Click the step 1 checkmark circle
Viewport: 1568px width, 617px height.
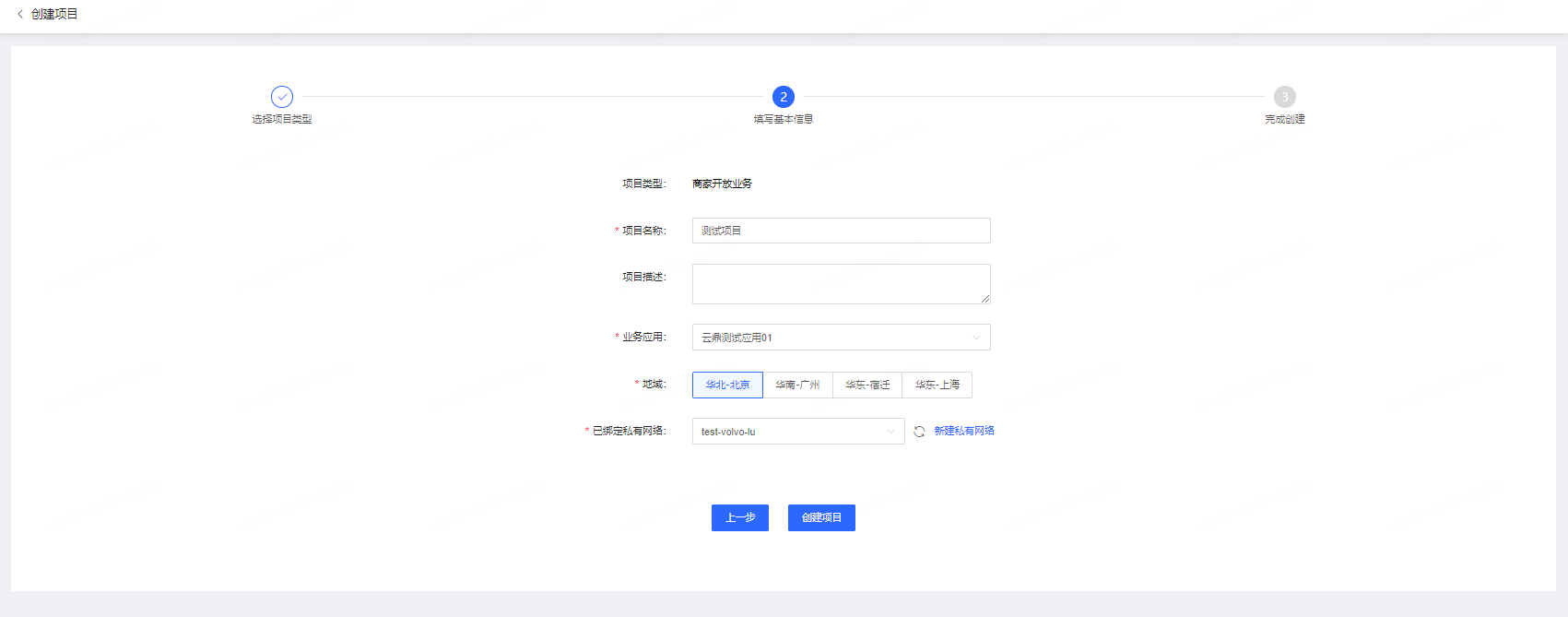282,97
